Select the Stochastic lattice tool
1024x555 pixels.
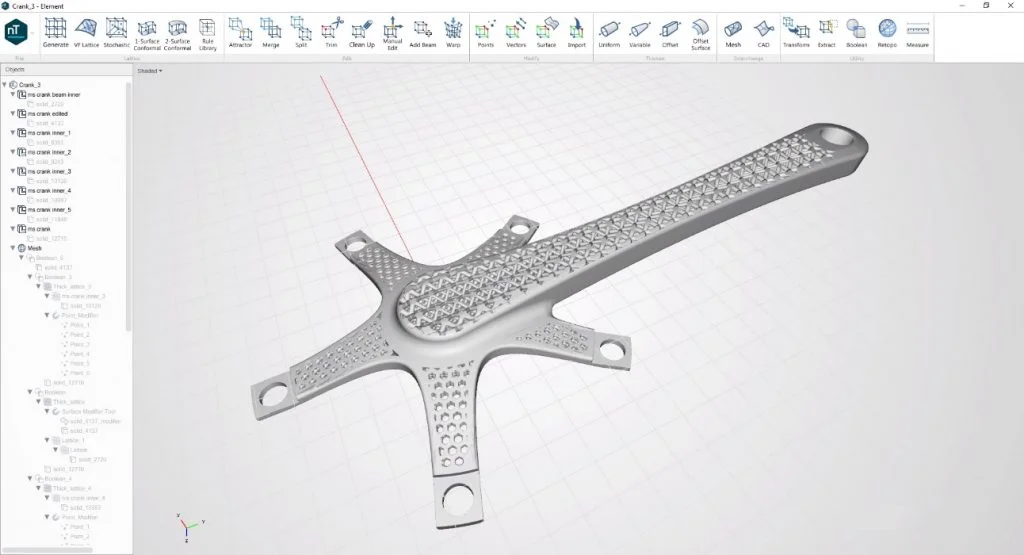[x=117, y=32]
